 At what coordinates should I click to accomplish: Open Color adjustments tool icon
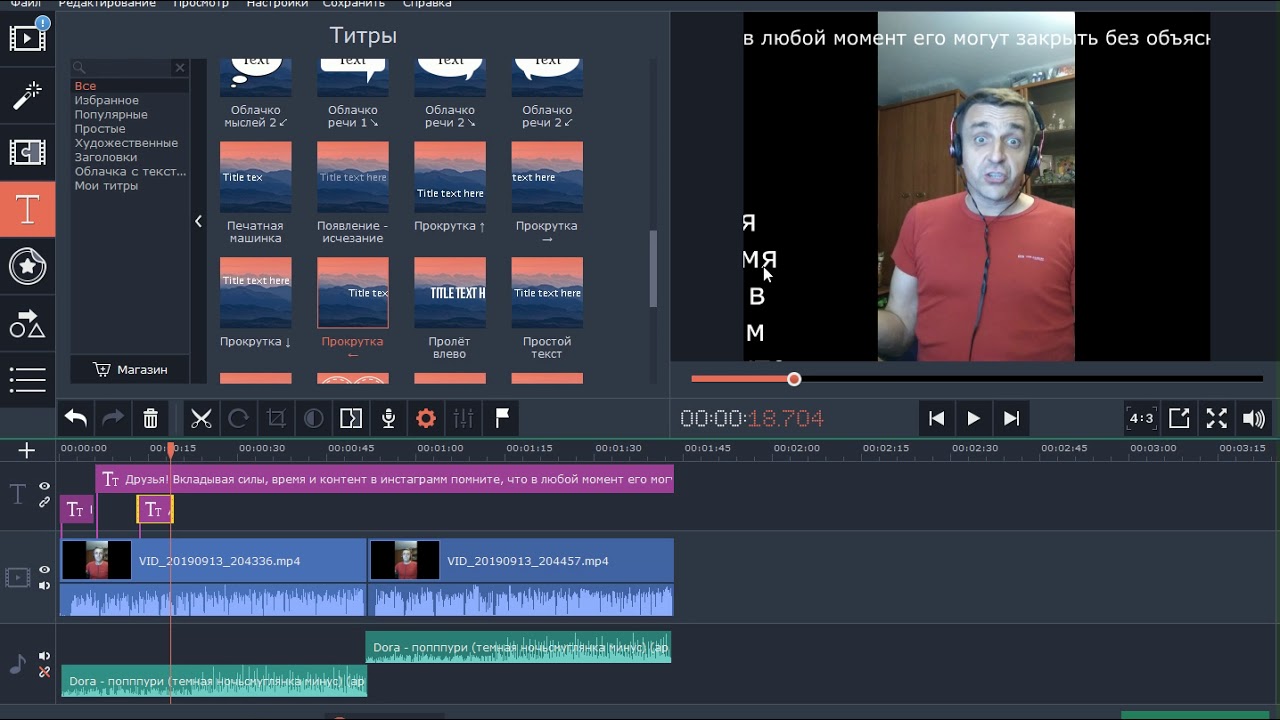(x=313, y=418)
